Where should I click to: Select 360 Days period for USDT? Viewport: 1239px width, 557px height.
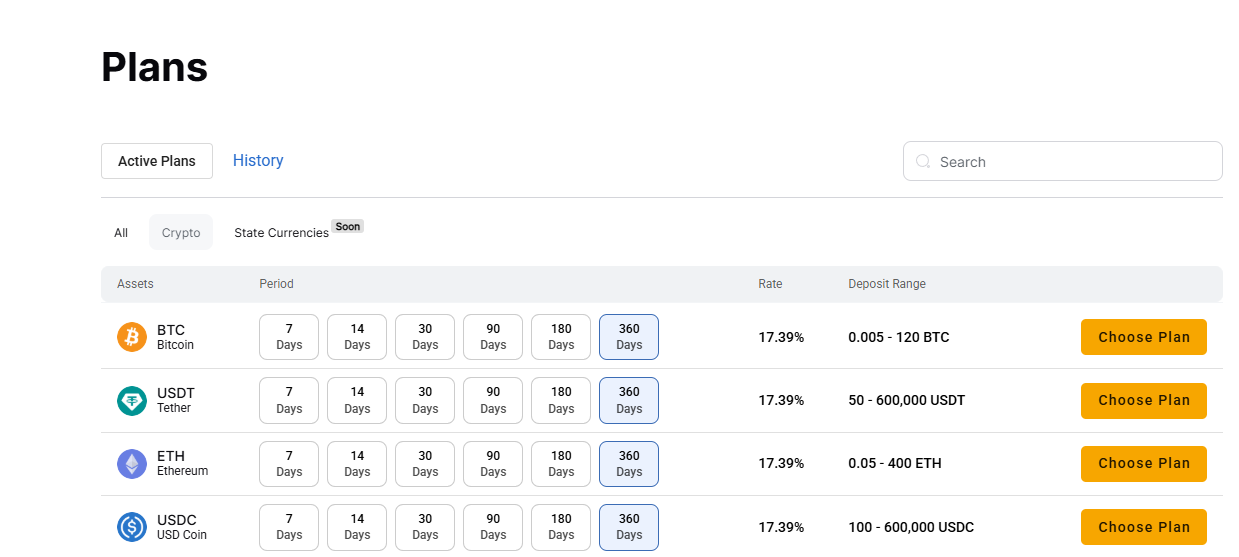[629, 400]
